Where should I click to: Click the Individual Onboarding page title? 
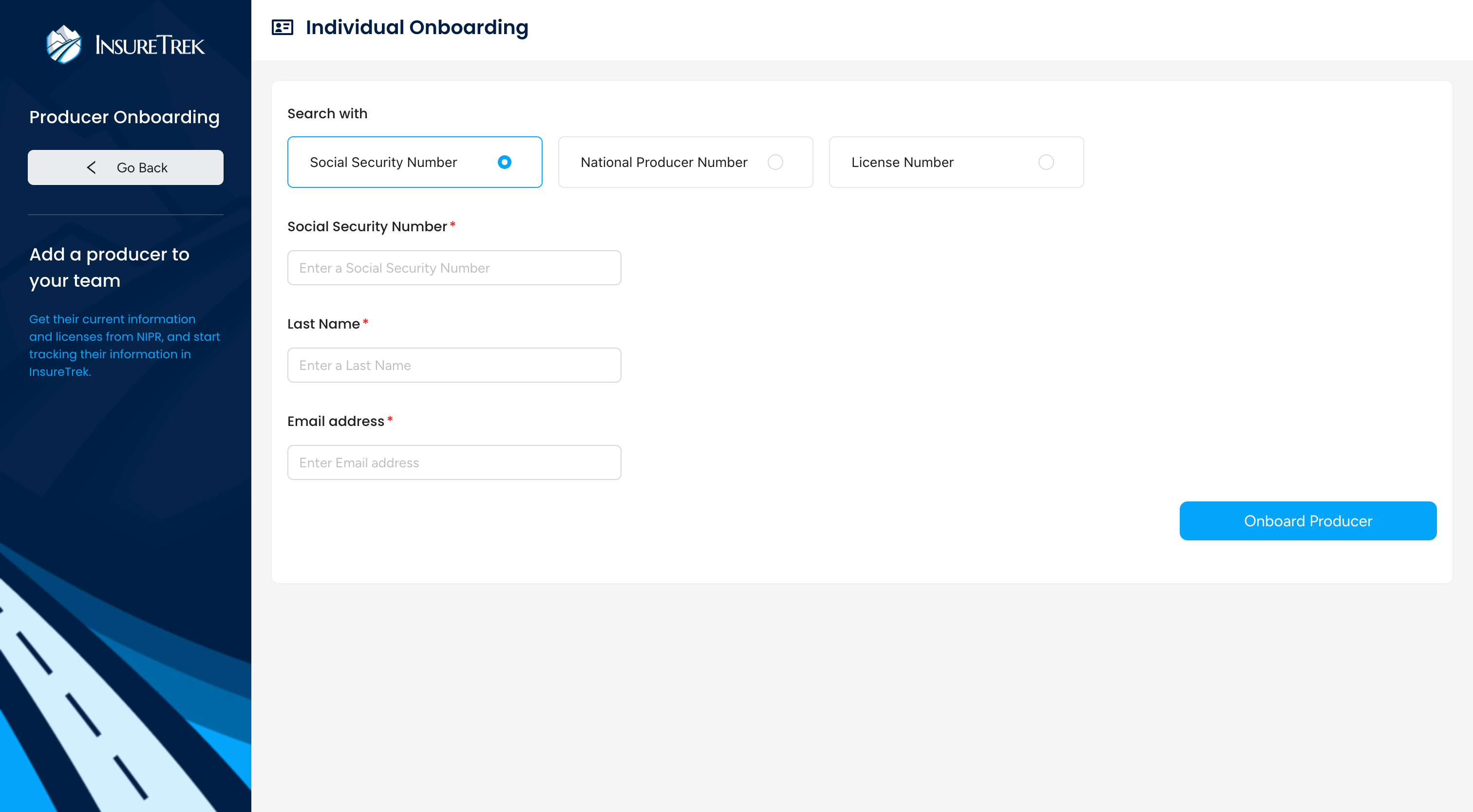pos(417,27)
